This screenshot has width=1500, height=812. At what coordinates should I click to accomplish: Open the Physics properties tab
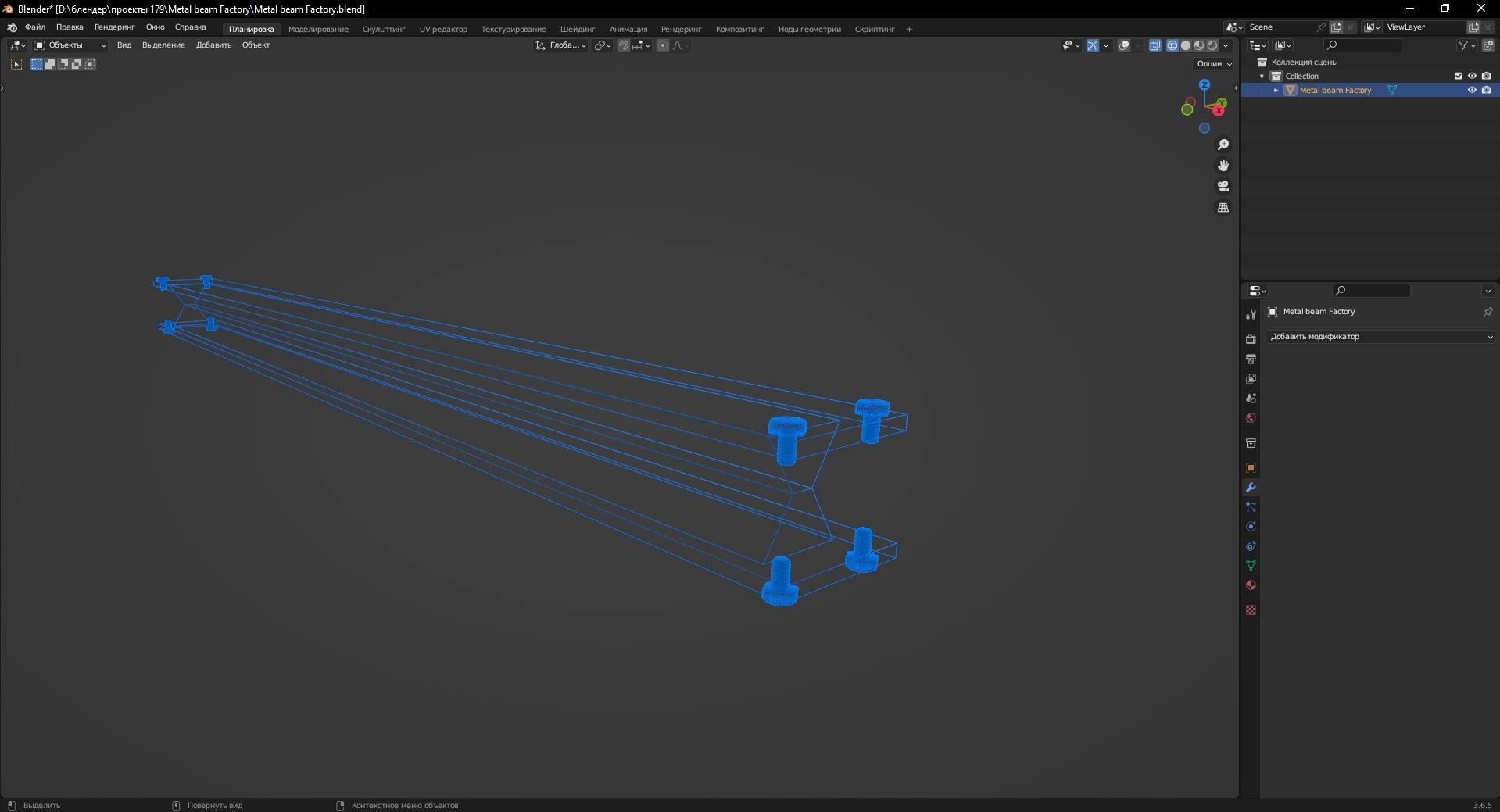click(1251, 527)
